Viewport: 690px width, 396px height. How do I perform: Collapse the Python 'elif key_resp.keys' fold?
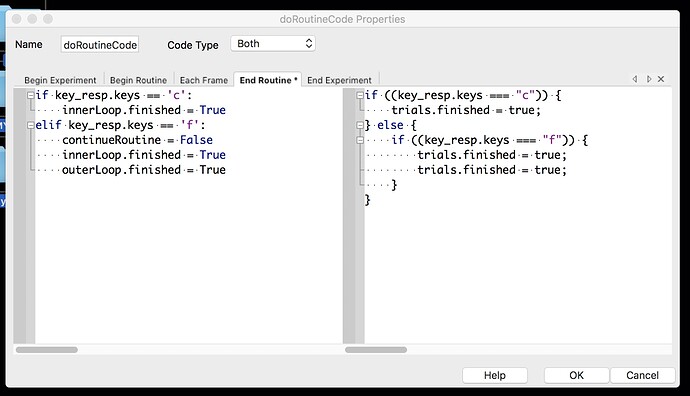coord(30,125)
